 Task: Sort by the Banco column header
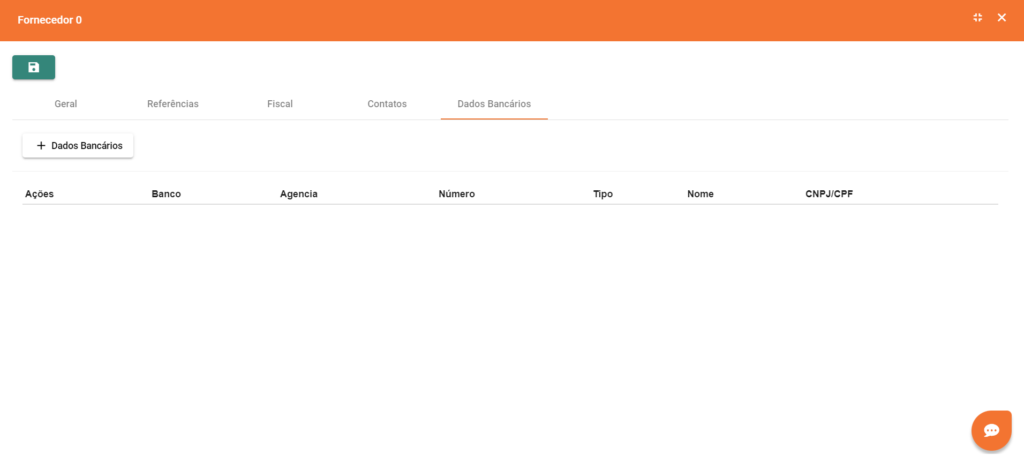point(166,194)
